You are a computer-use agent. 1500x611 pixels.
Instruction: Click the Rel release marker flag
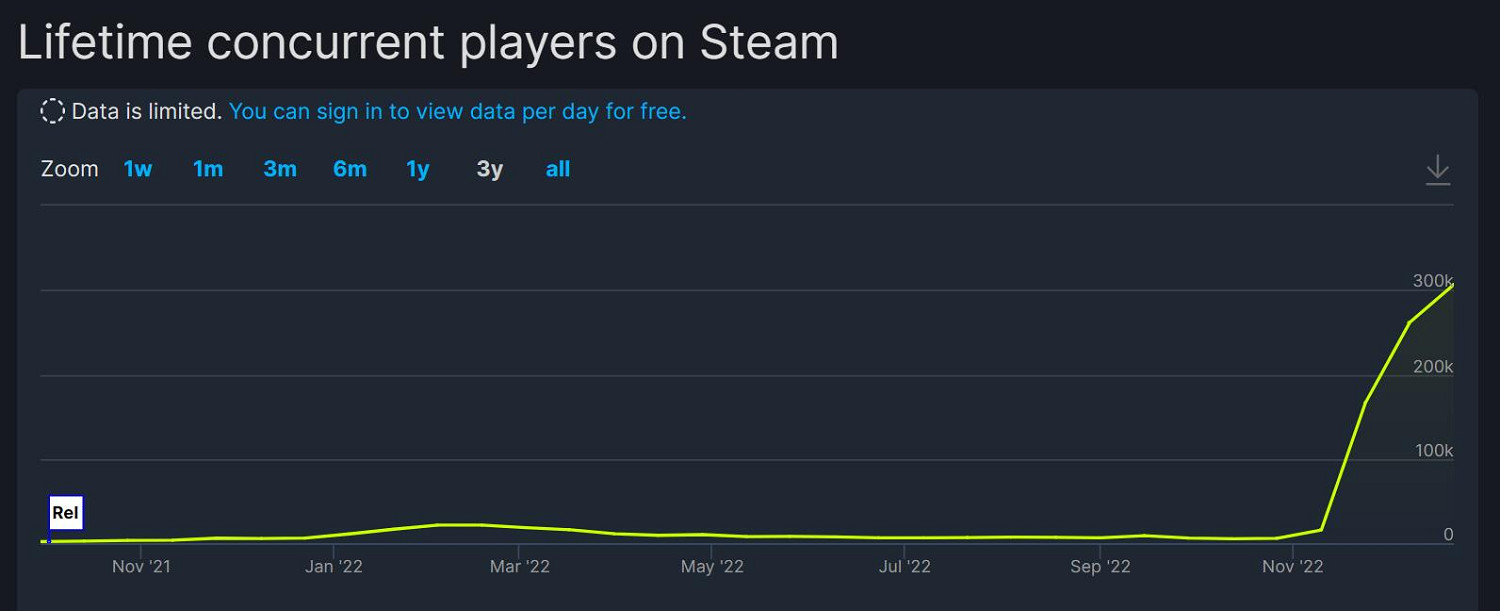click(x=67, y=512)
